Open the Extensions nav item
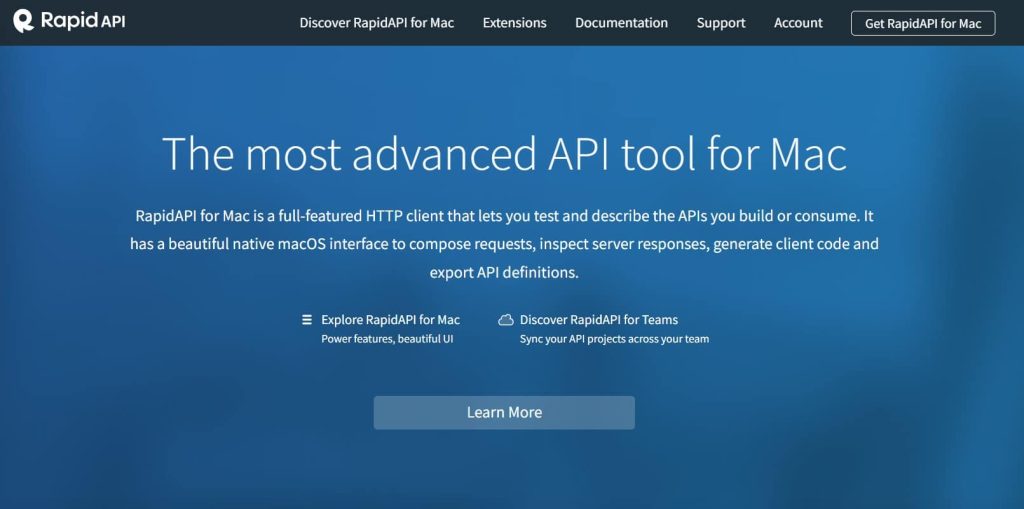The height and width of the screenshot is (509, 1024). 515,23
